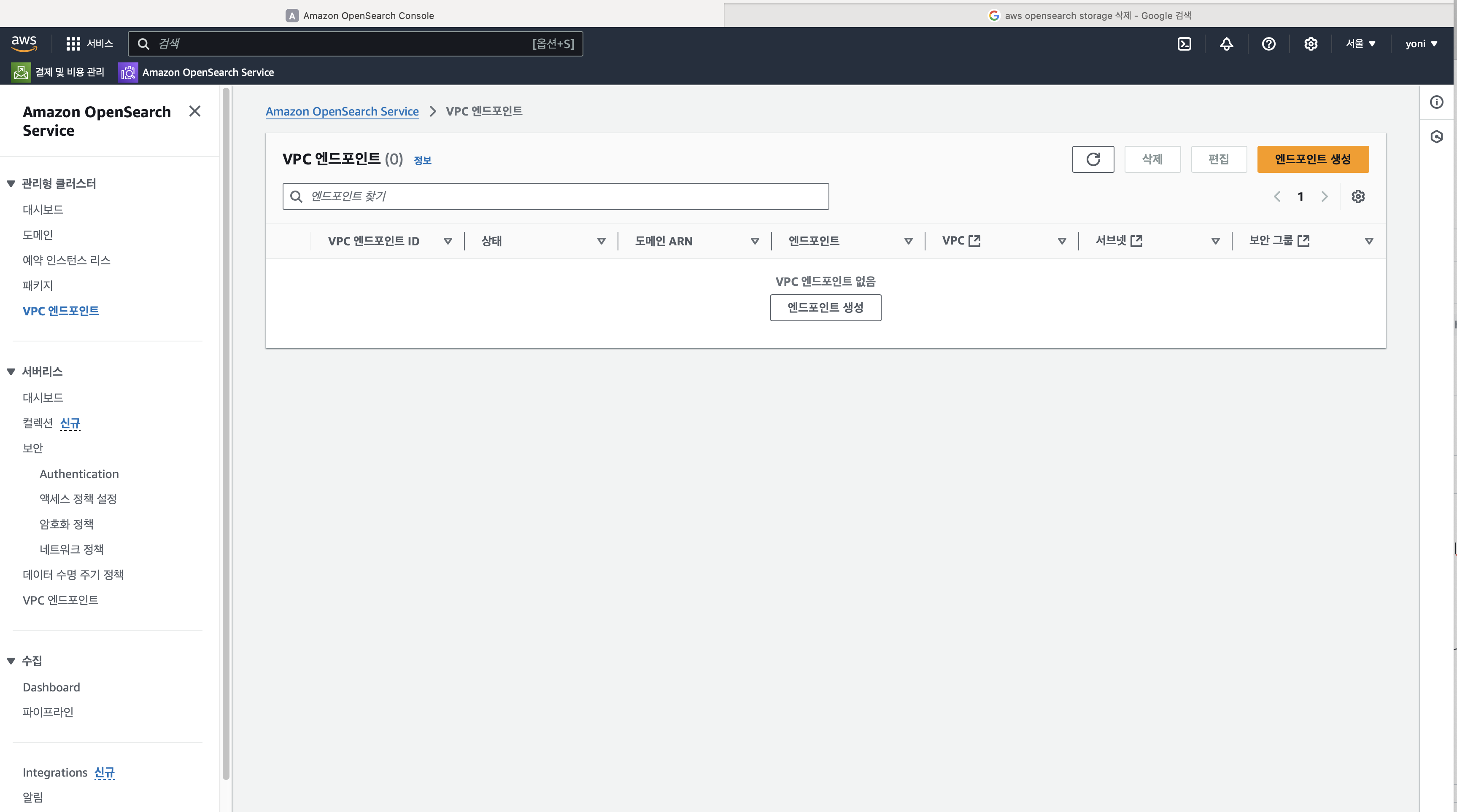Click the 삭제 button
Screen dimensions: 1457x812
1152,159
